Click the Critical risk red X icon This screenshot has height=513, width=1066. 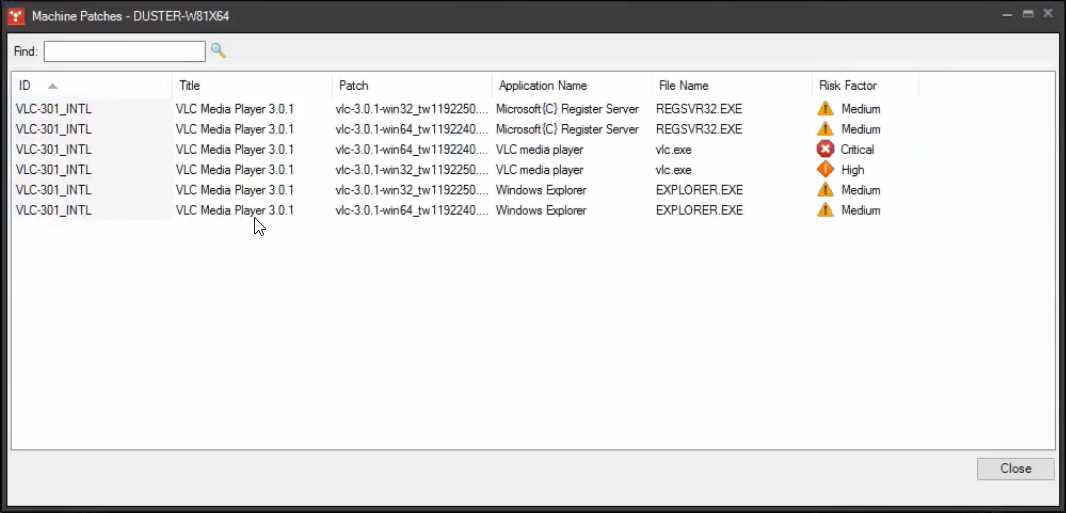[825, 150]
